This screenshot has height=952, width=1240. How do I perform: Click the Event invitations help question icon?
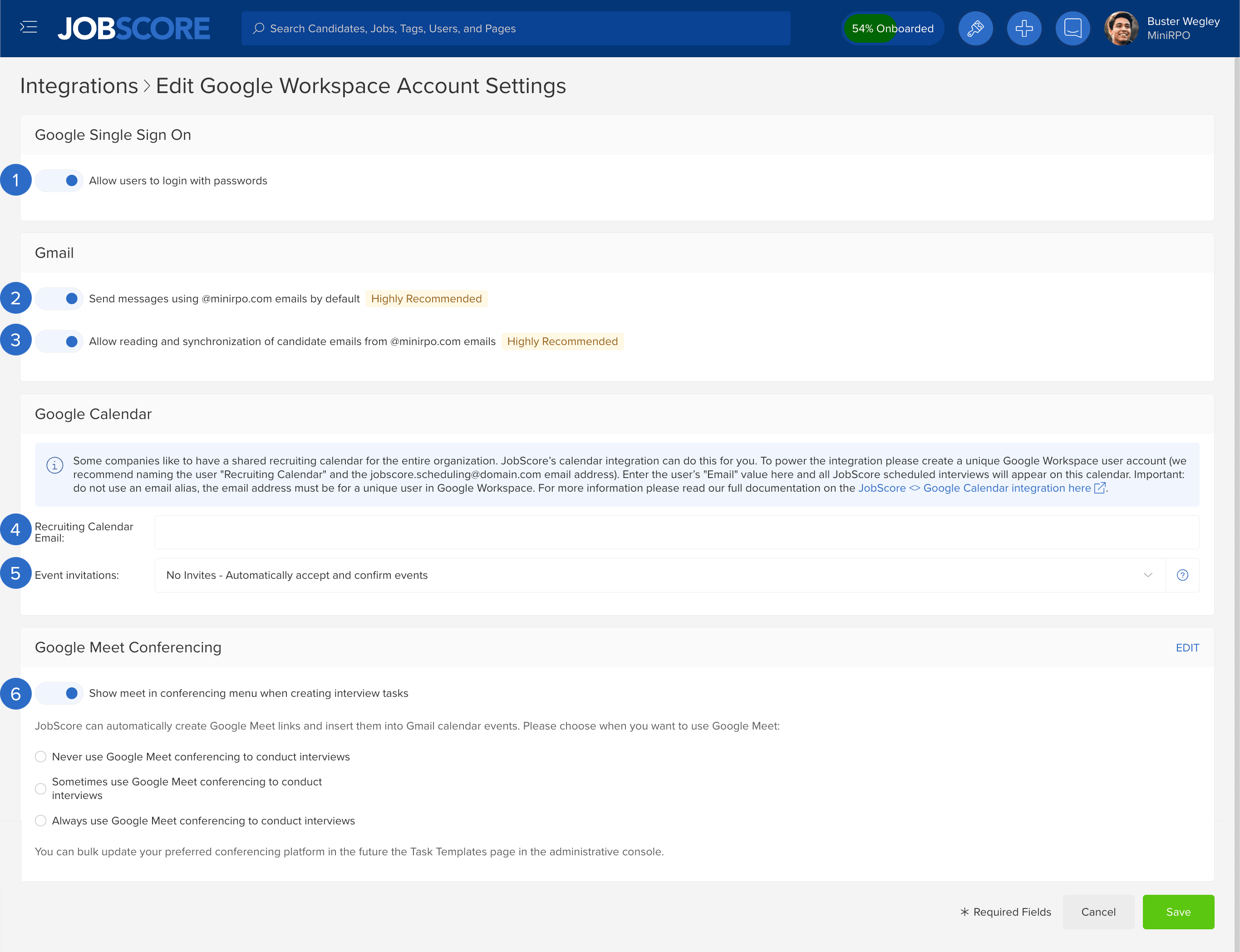1182,575
